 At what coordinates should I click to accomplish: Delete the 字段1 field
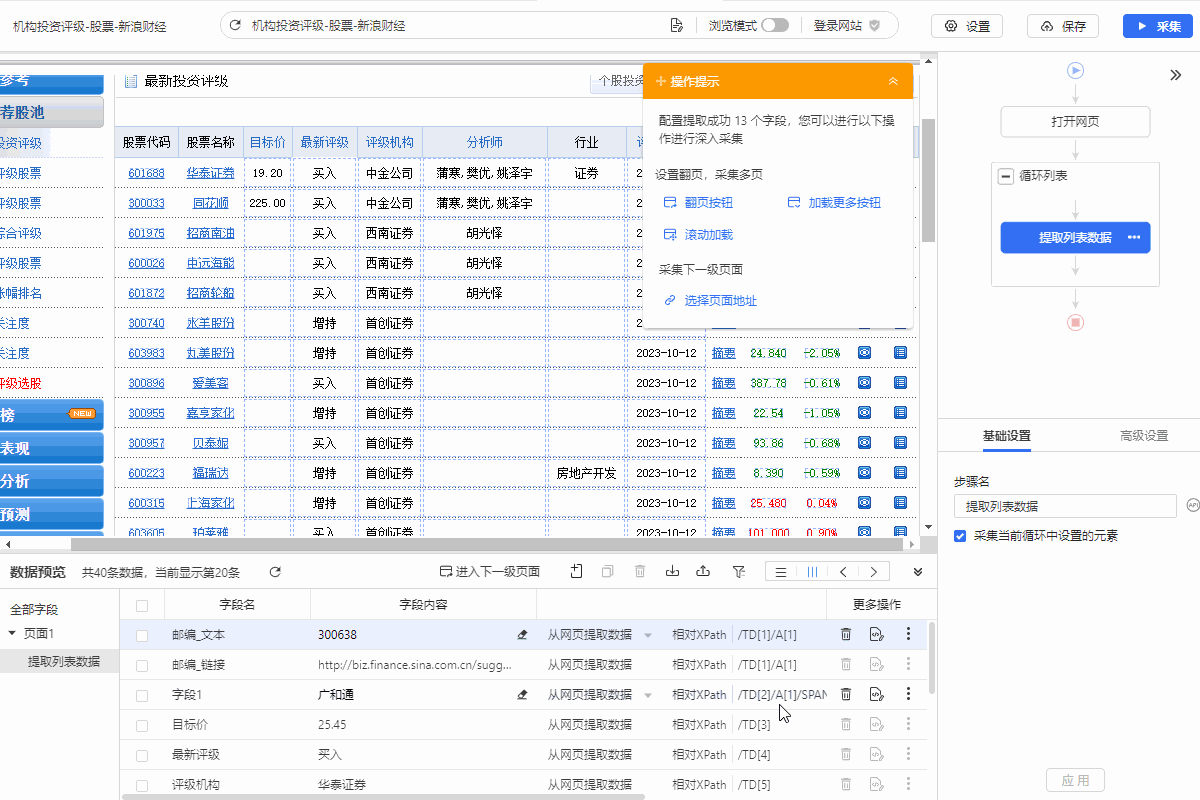pyautogui.click(x=846, y=694)
